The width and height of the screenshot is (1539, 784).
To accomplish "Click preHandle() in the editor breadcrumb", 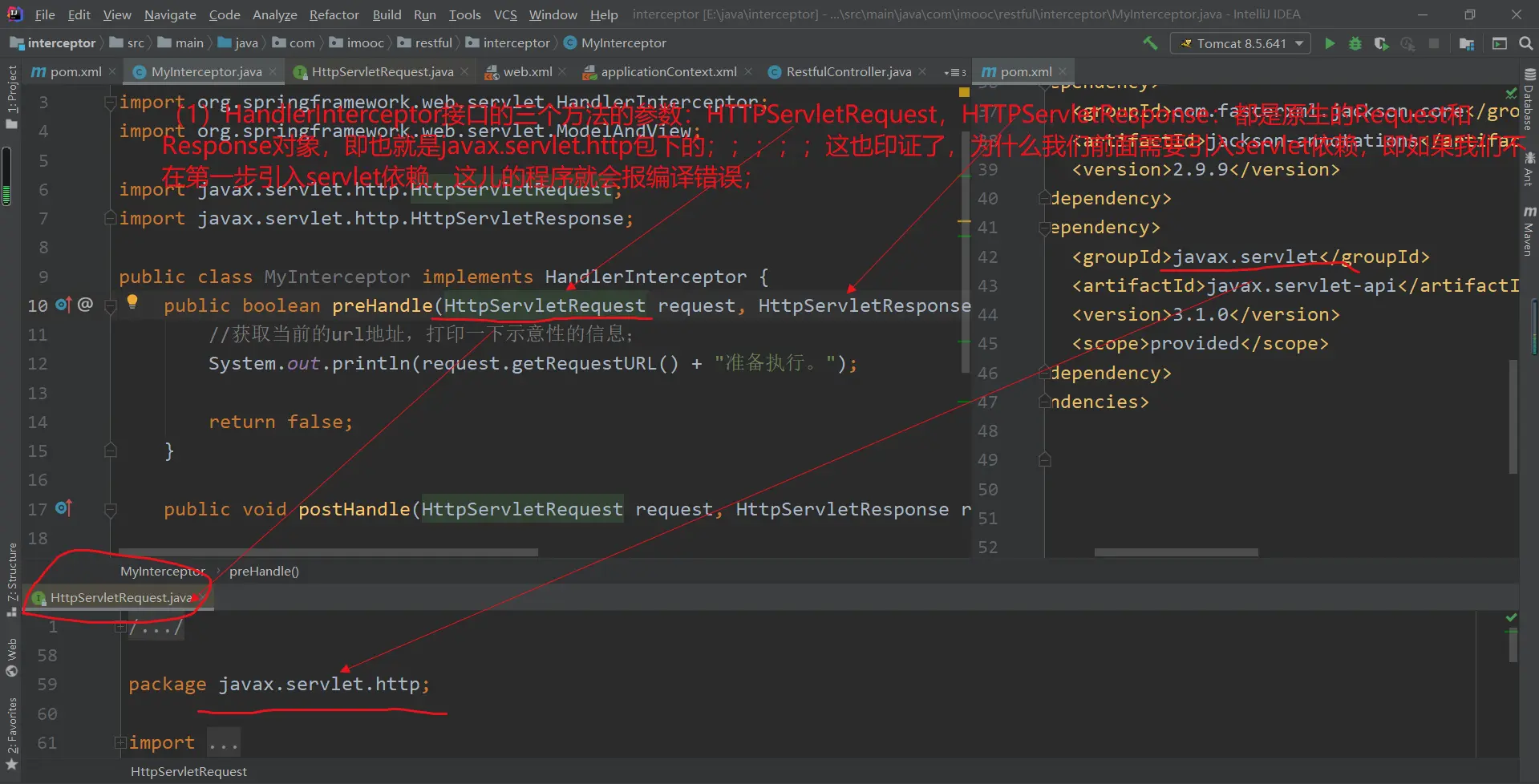I will [x=264, y=571].
